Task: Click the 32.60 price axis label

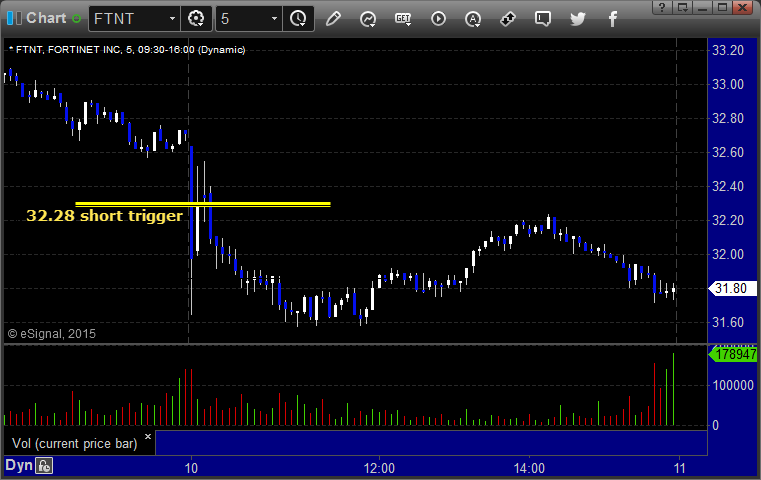Action: point(728,152)
